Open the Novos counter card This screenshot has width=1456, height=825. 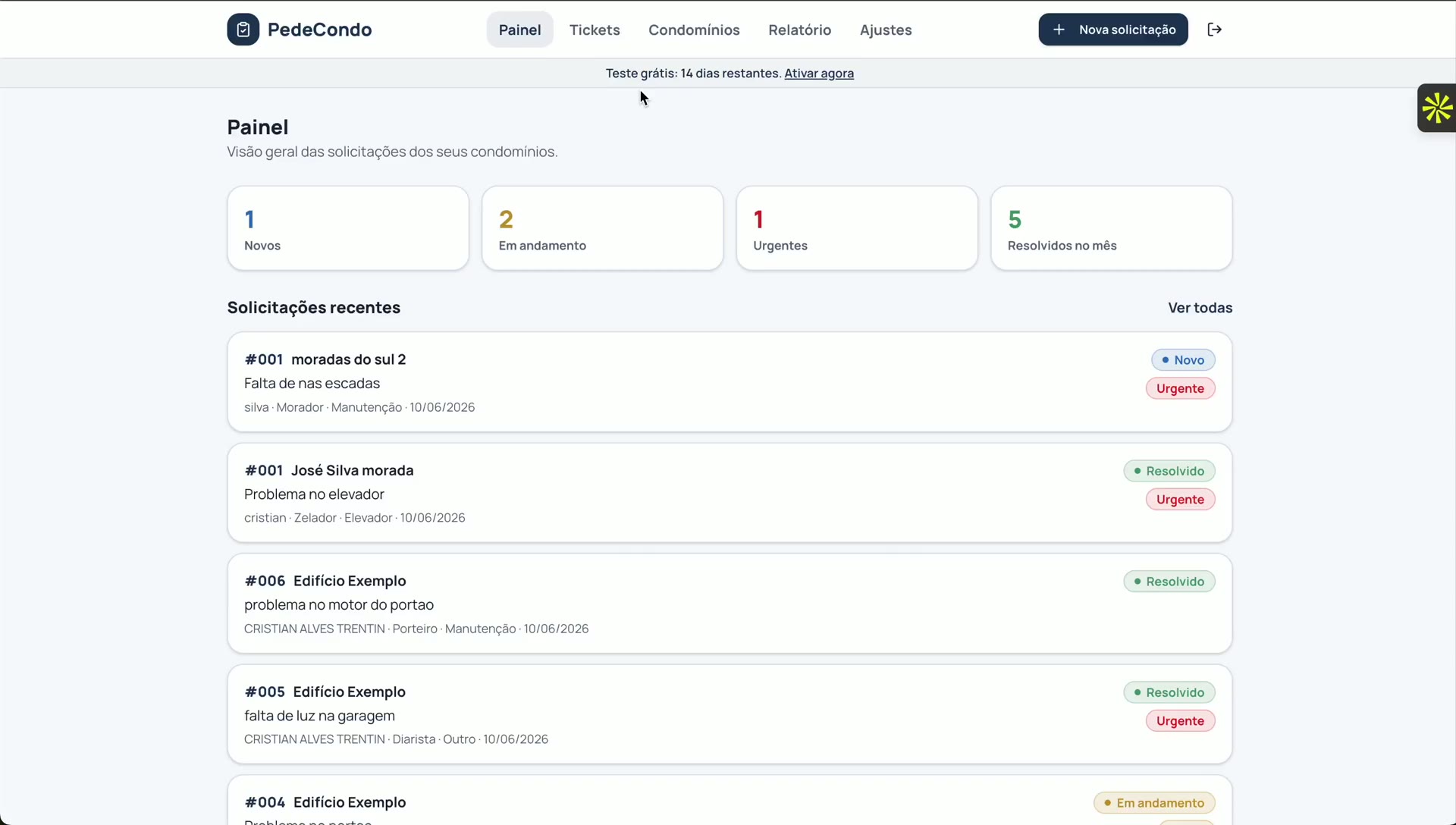click(348, 228)
